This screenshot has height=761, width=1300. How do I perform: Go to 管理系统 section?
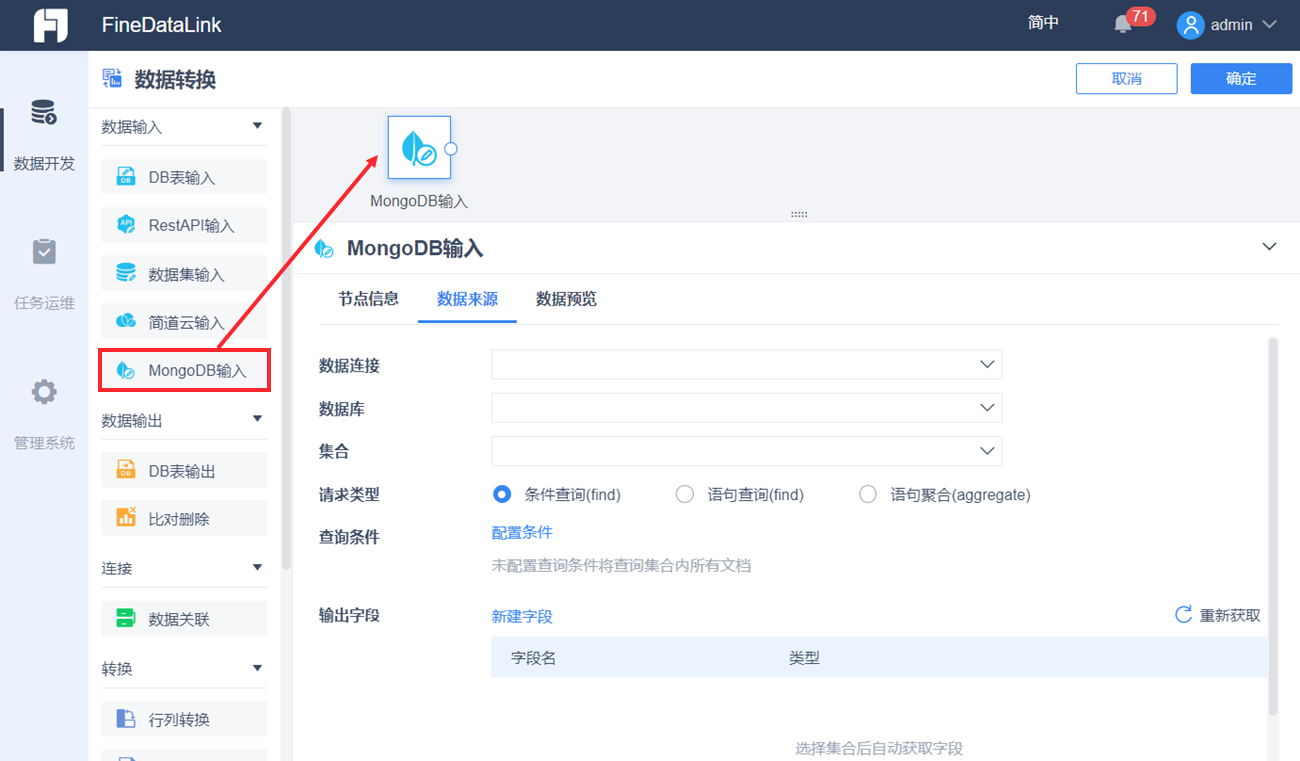point(44,443)
